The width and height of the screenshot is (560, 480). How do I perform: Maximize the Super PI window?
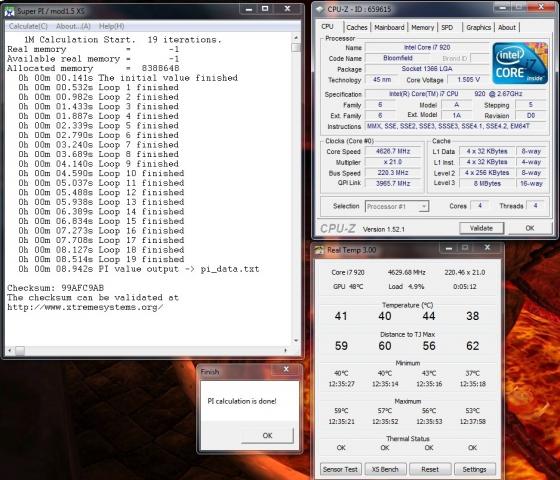(265, 9)
